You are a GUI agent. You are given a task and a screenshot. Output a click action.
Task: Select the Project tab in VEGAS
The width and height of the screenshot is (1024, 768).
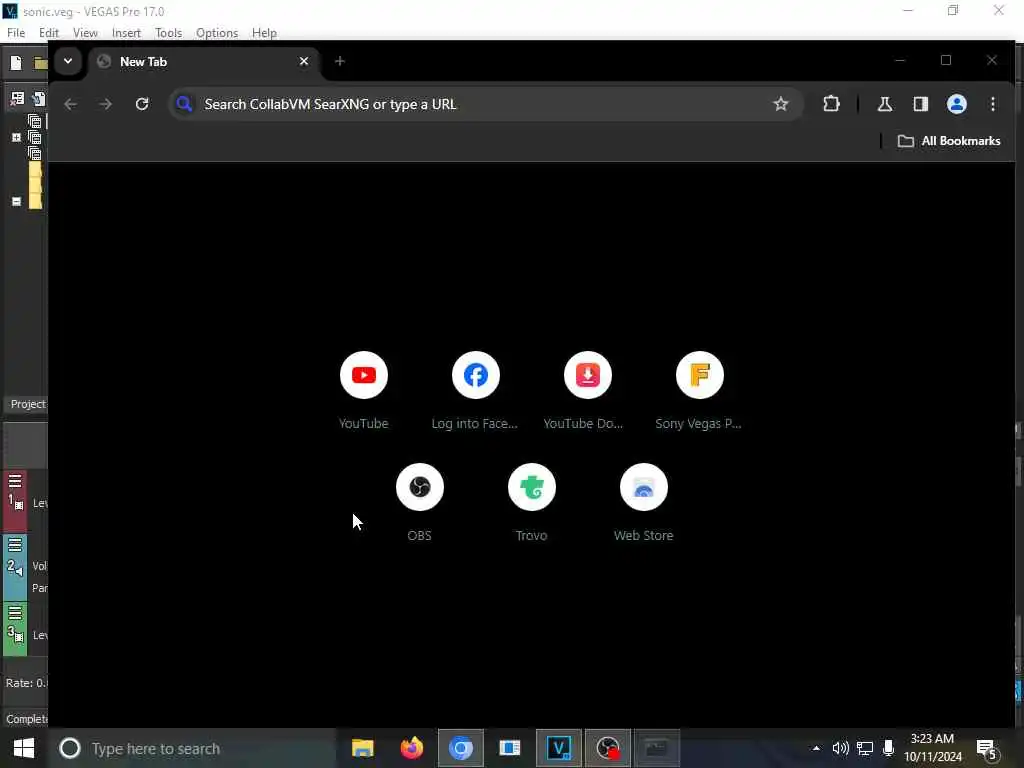click(x=27, y=404)
